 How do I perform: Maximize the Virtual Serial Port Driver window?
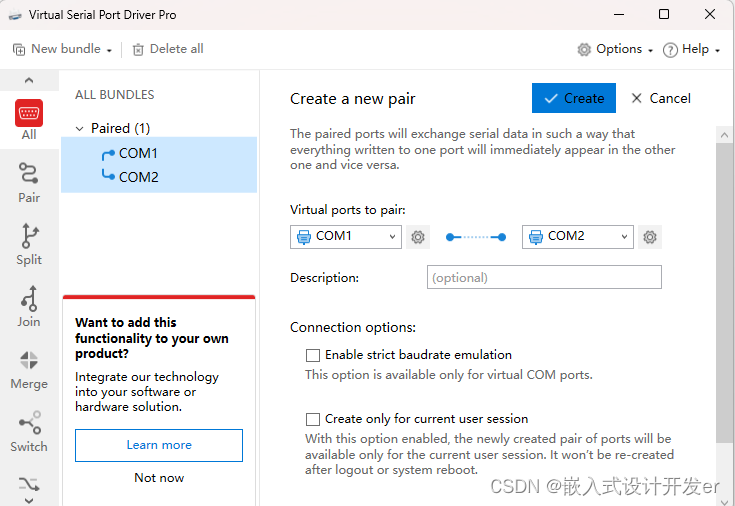pos(664,15)
